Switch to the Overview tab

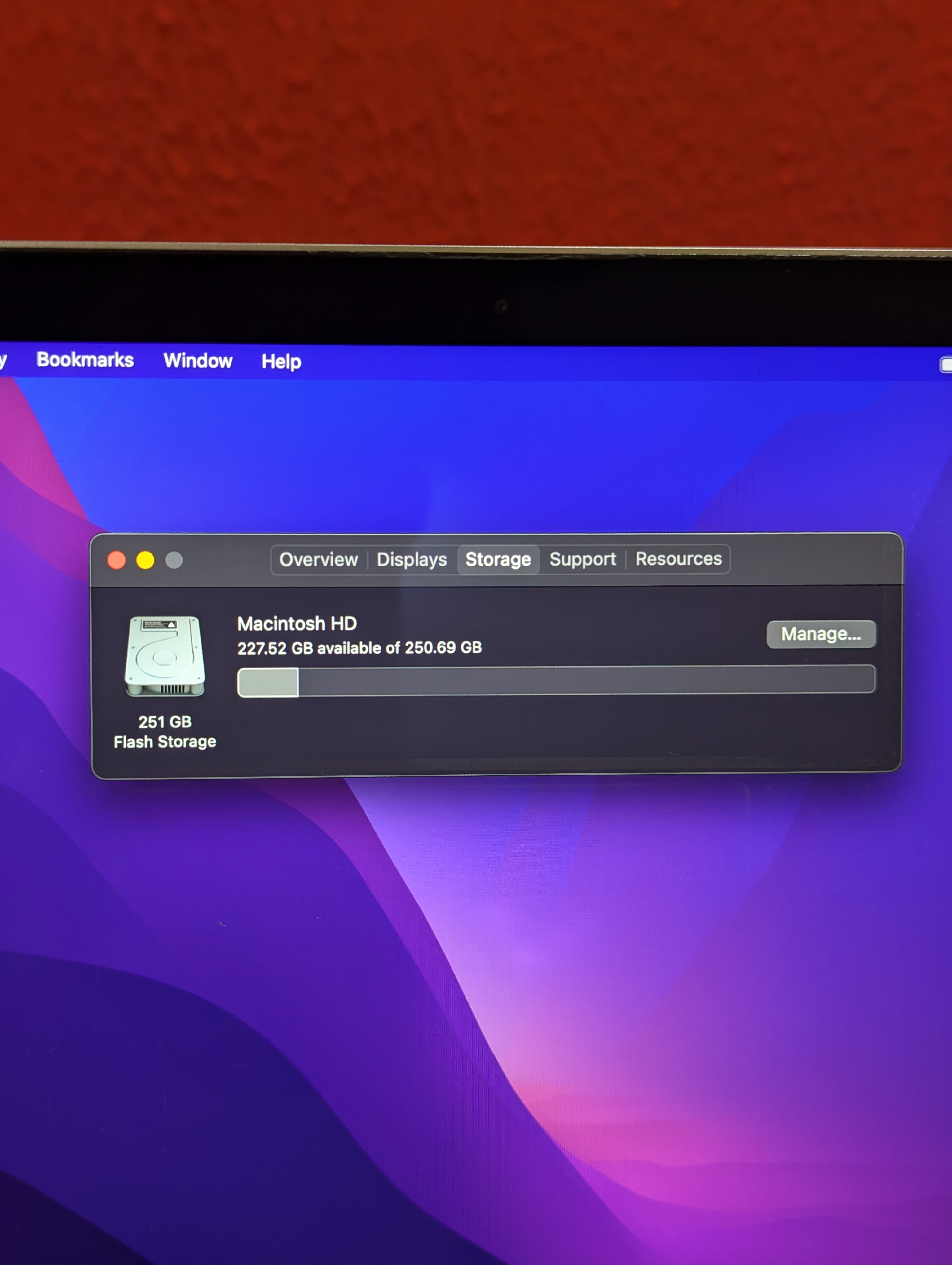pyautogui.click(x=318, y=559)
